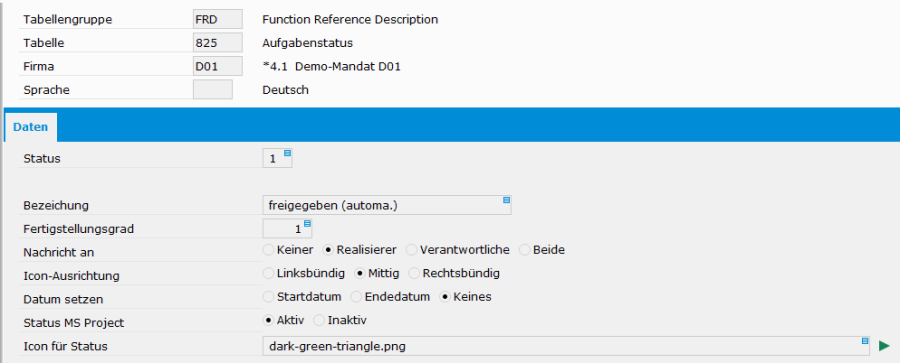Viewport: 900px width, 363px height.
Task: Set icon alignment to Linksbündig
Action: point(268,273)
